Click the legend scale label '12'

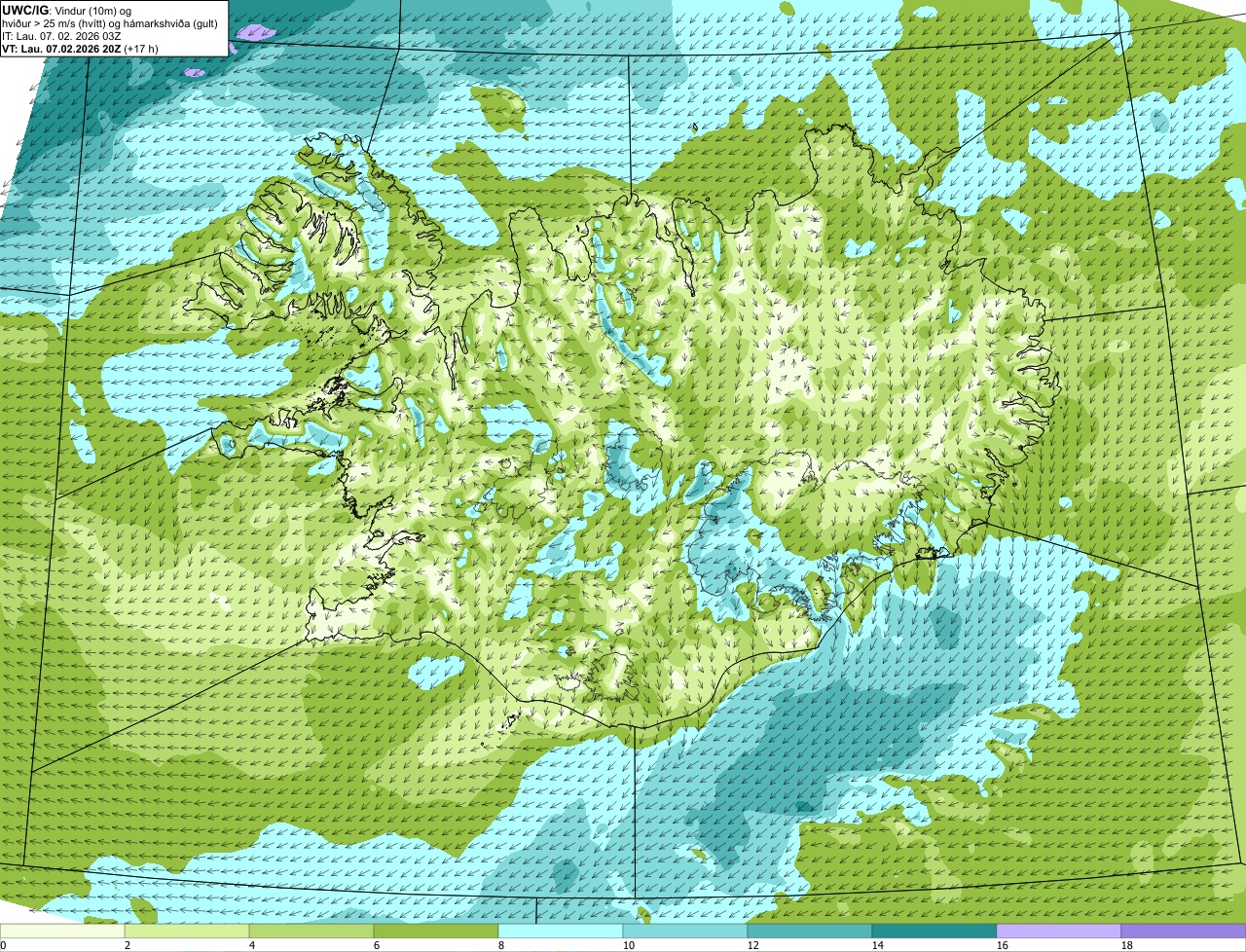pos(753,945)
